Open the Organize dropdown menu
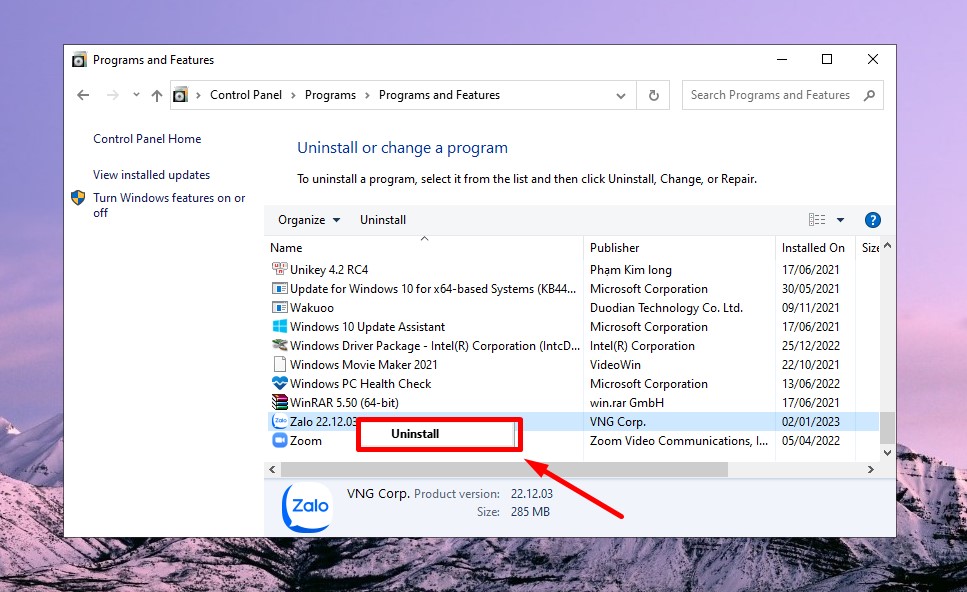This screenshot has width=967, height=592. click(x=308, y=220)
